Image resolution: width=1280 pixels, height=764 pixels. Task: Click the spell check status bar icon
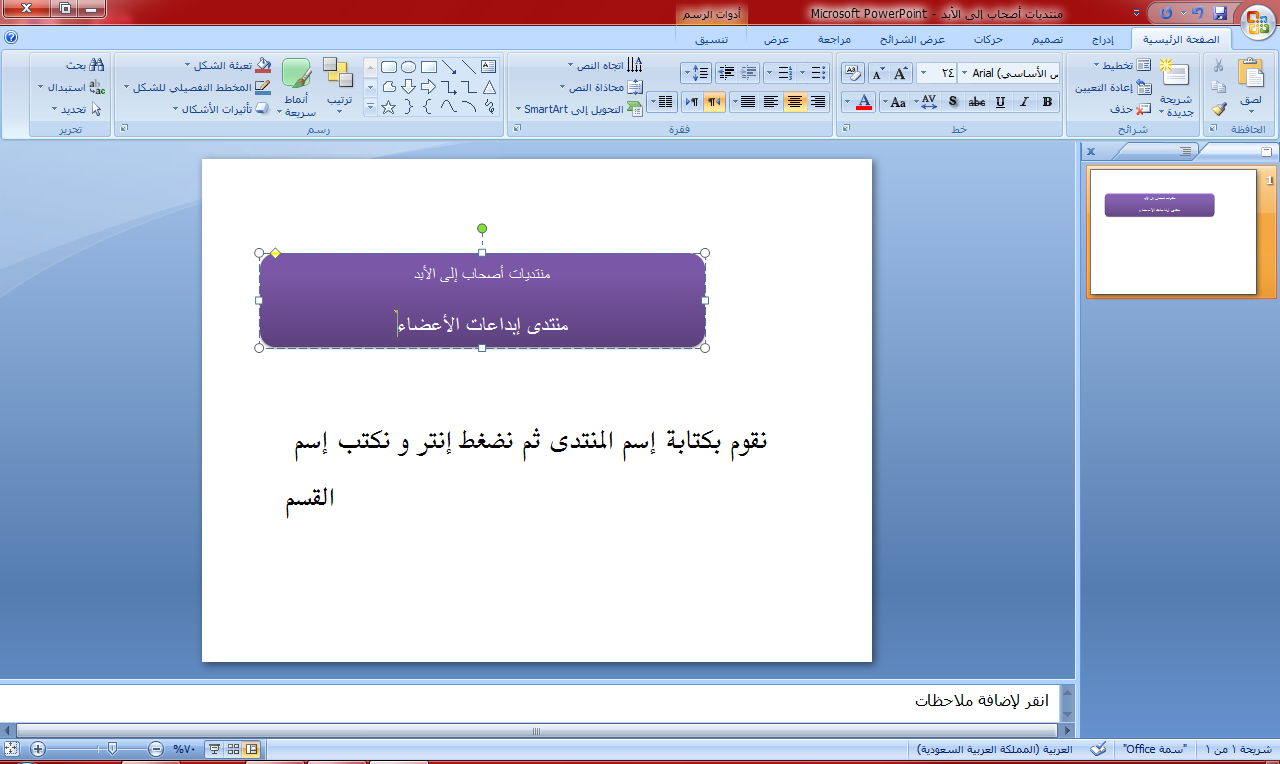pyautogui.click(x=1097, y=748)
